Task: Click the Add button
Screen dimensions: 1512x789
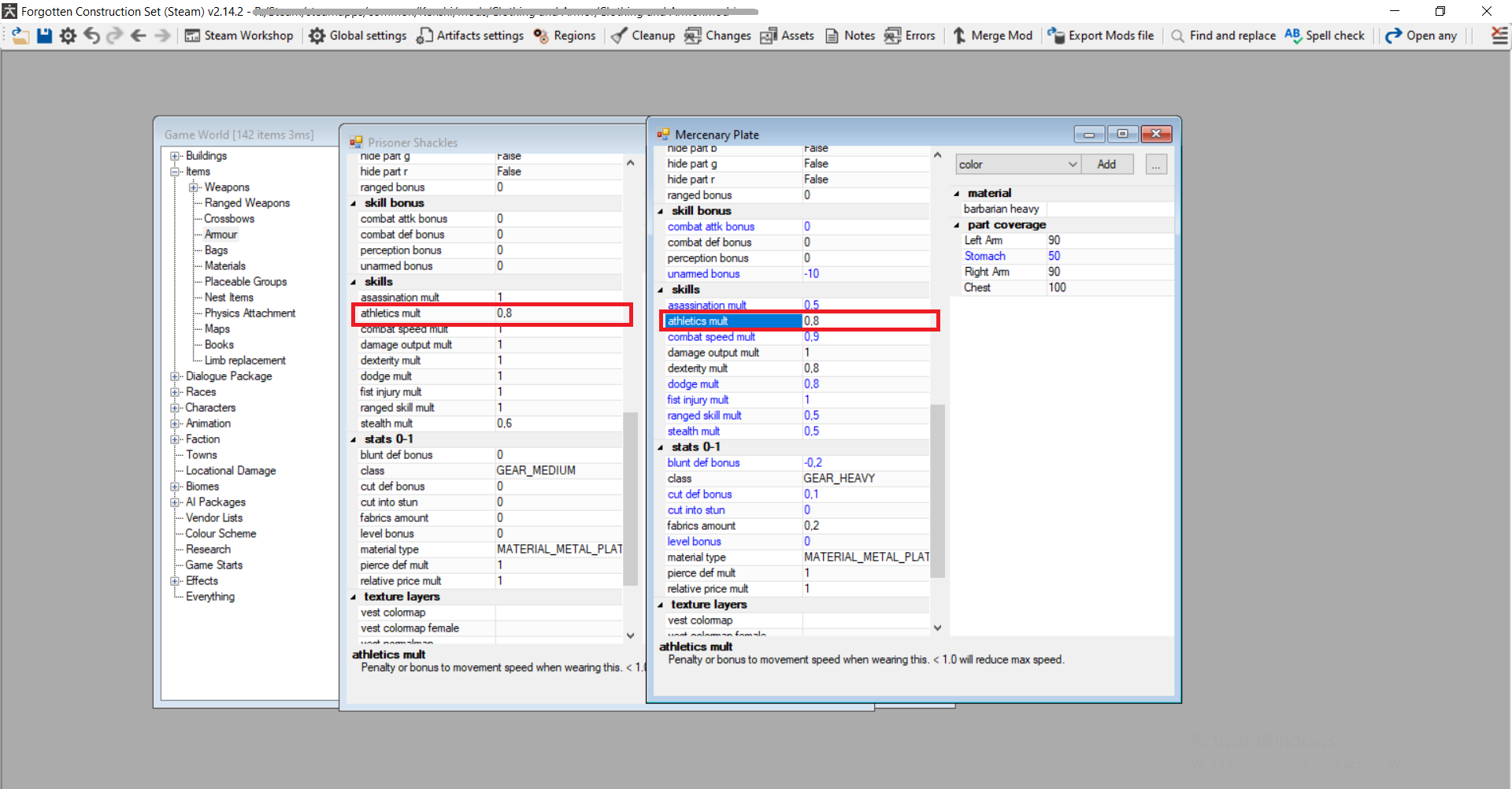Action: pos(1106,165)
